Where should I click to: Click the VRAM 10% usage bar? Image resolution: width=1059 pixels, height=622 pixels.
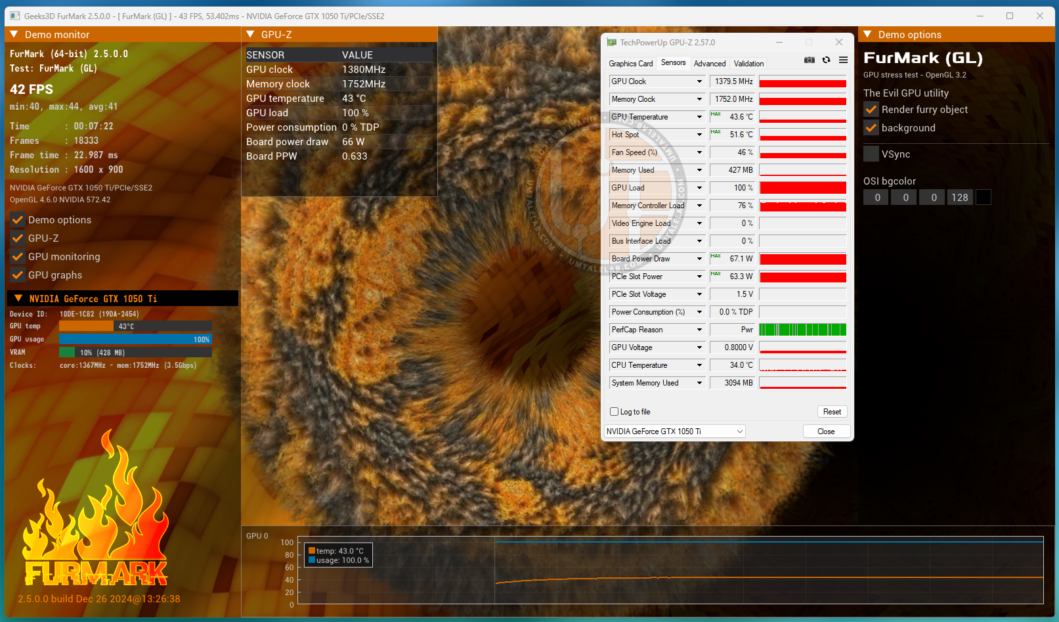[135, 352]
